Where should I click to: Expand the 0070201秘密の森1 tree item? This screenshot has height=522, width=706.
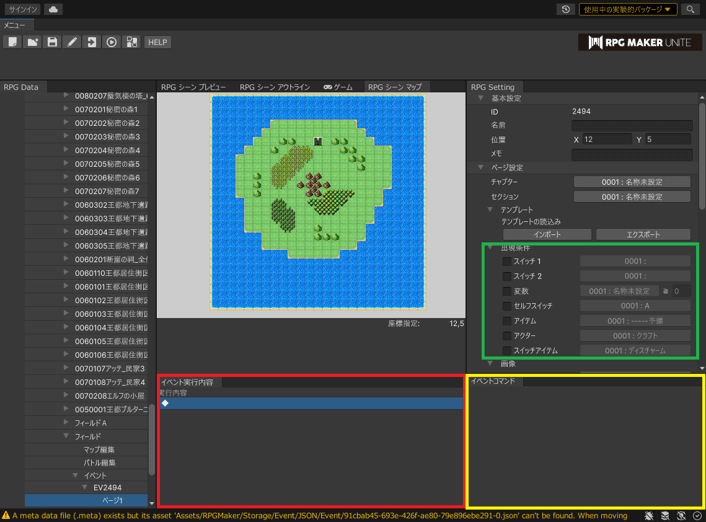(x=67, y=109)
